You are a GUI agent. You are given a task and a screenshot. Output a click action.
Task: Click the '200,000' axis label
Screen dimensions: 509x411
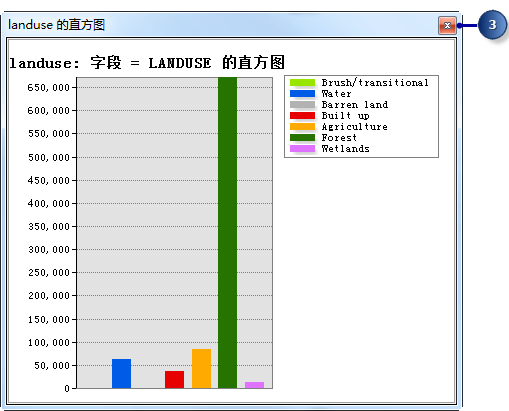pyautogui.click(x=49, y=296)
